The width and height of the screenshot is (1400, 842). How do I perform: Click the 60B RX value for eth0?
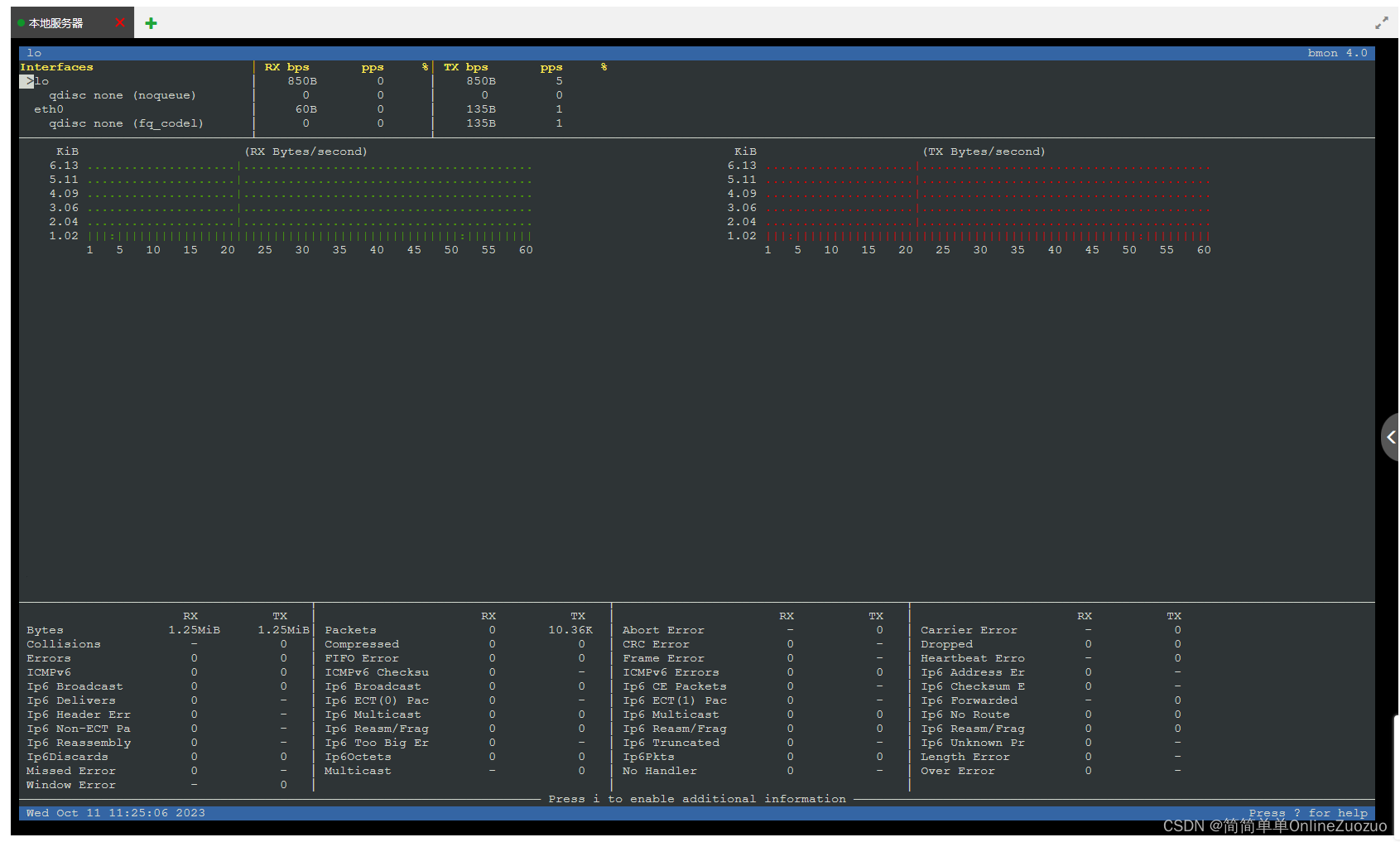pyautogui.click(x=306, y=109)
